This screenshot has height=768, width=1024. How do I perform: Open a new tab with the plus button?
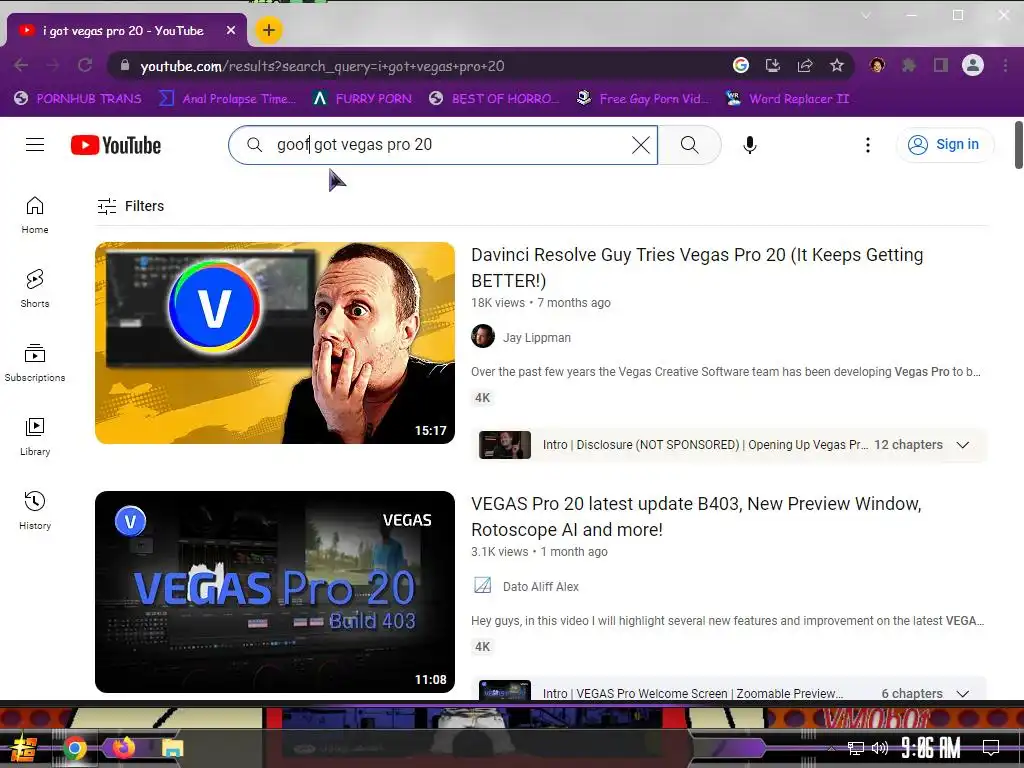tap(268, 30)
